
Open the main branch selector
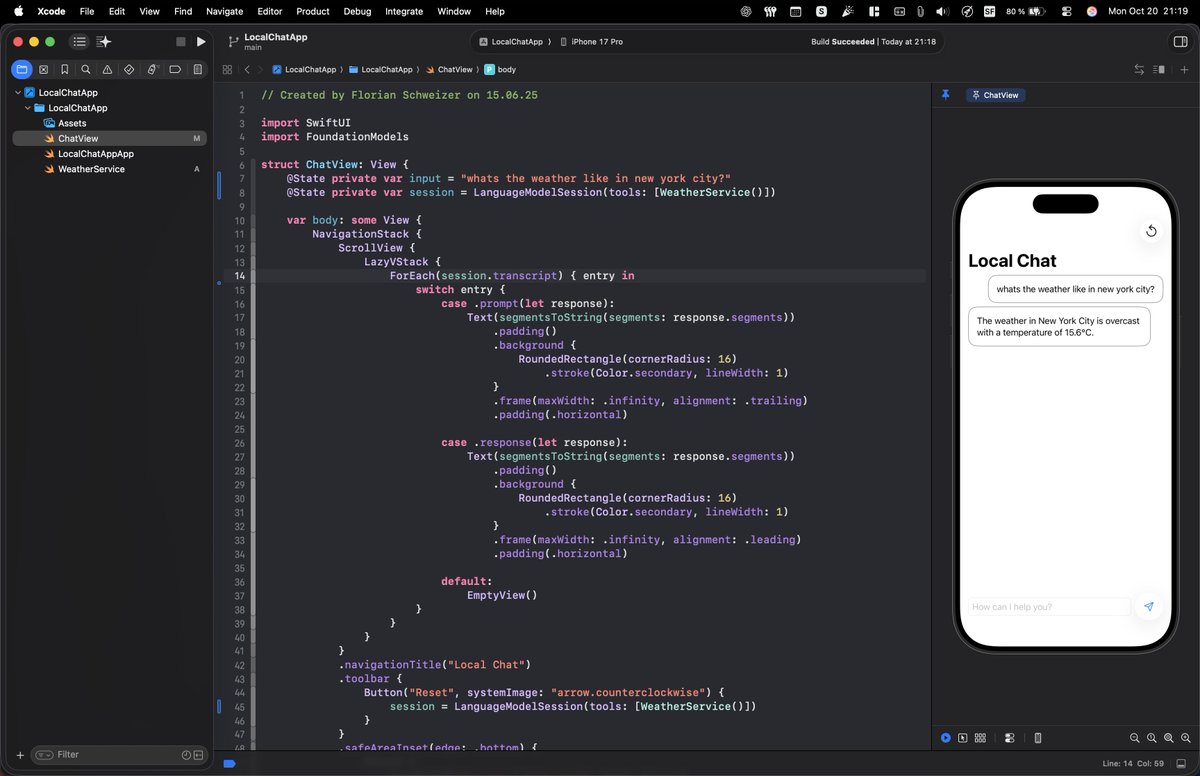266,42
